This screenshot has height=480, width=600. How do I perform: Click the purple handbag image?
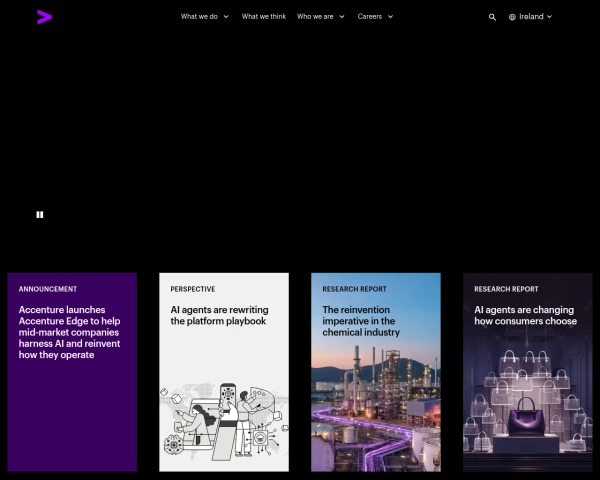(527, 417)
